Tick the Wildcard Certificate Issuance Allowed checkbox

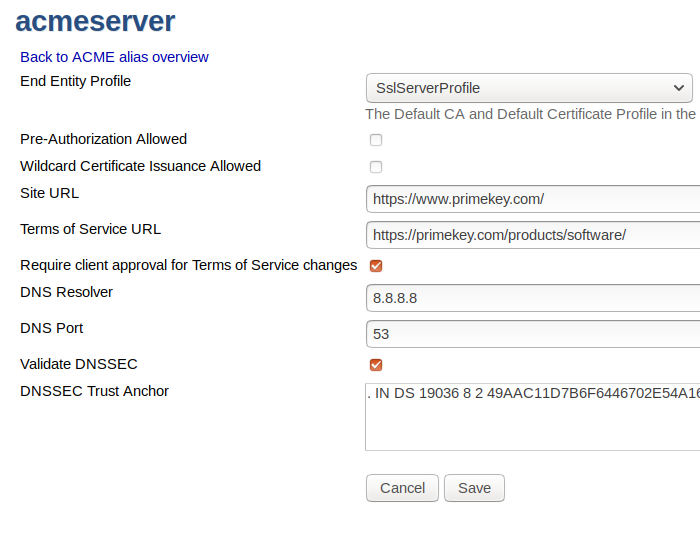point(376,167)
